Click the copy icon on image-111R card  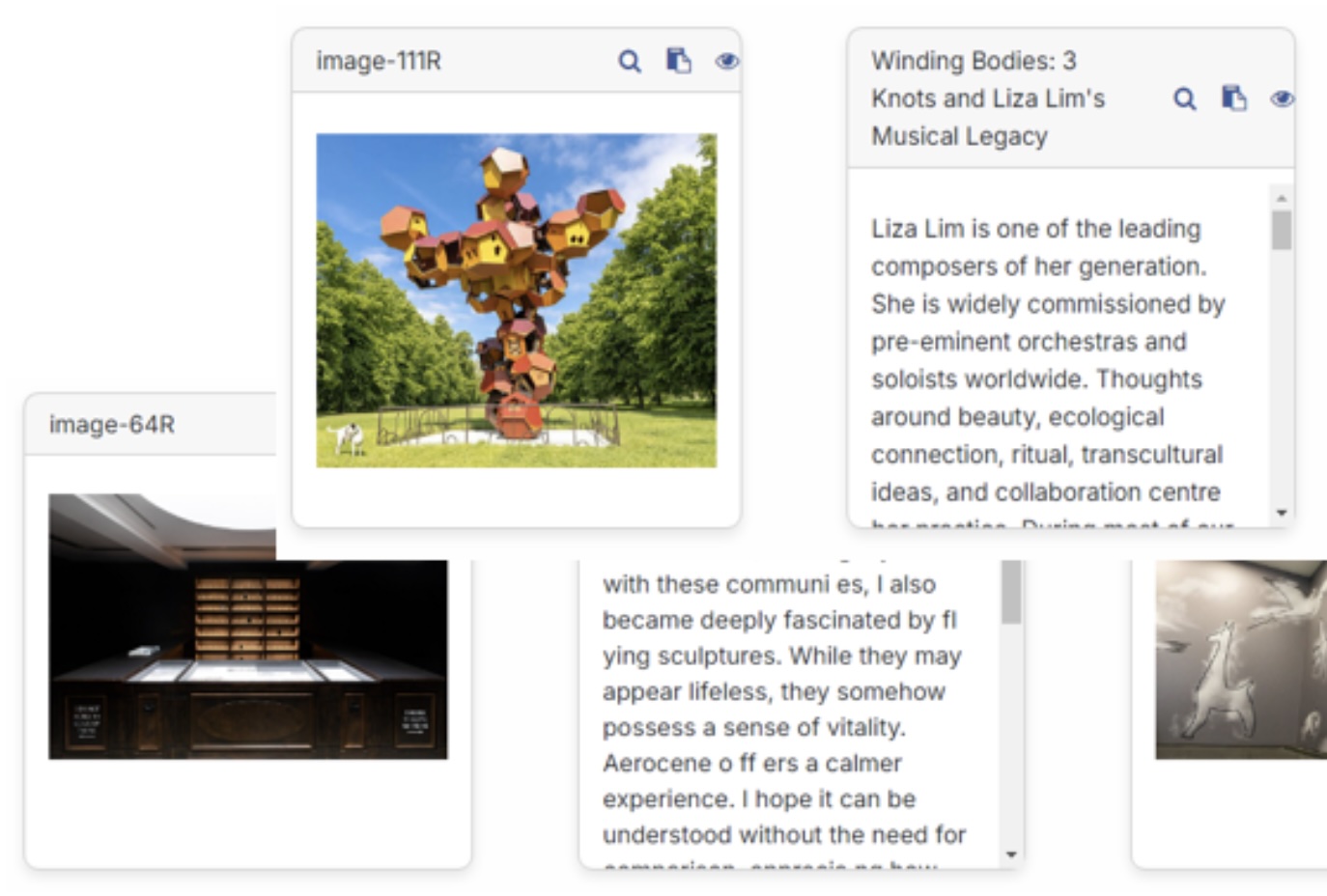tap(679, 61)
